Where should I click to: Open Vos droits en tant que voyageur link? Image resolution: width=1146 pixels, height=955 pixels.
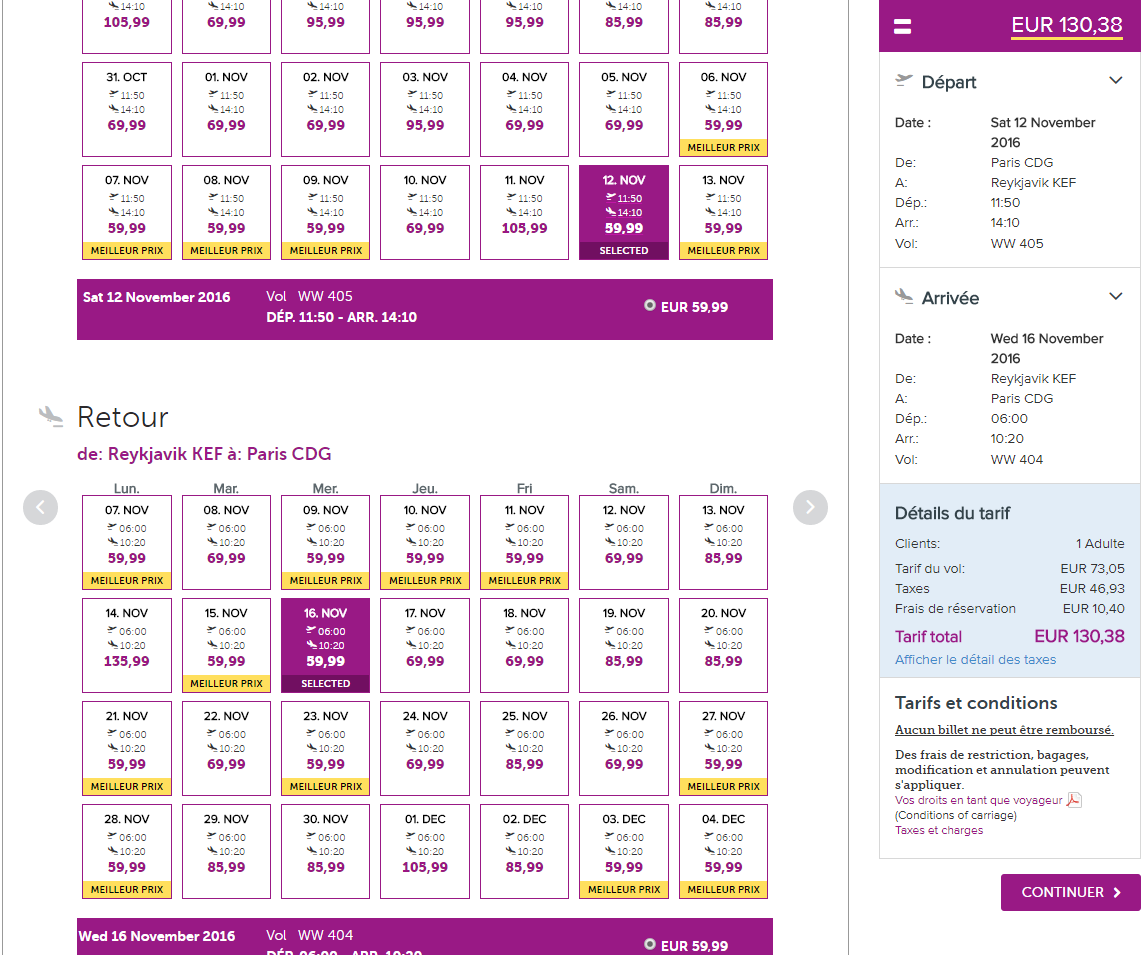[x=978, y=800]
